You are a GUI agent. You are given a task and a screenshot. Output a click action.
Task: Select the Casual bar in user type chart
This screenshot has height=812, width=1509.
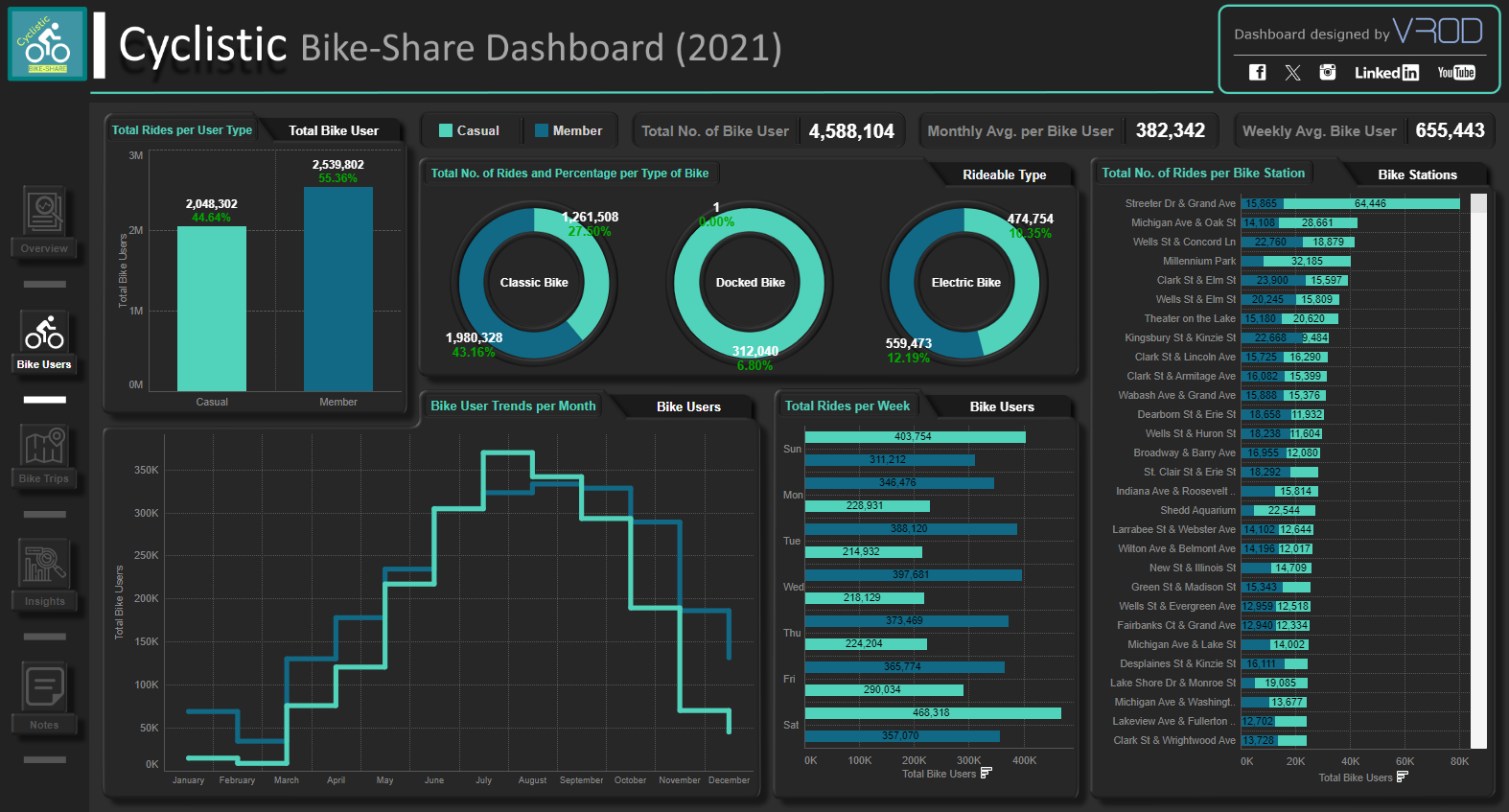coord(212,309)
